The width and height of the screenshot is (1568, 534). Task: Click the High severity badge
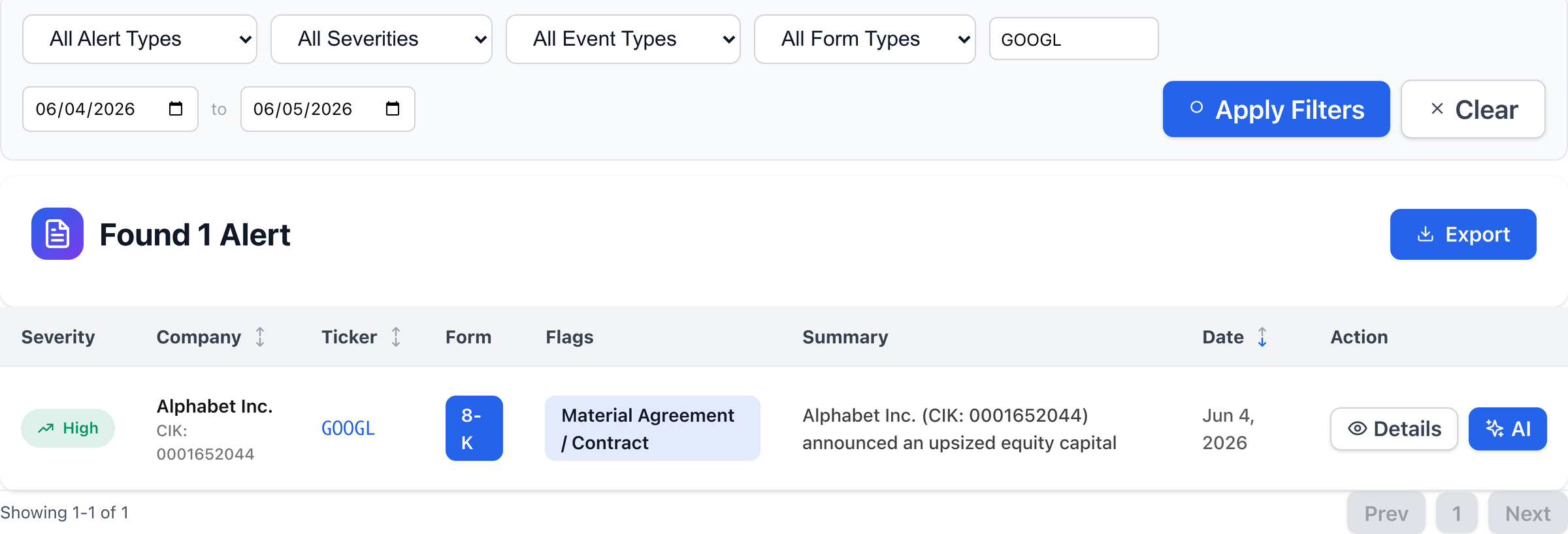pos(68,428)
